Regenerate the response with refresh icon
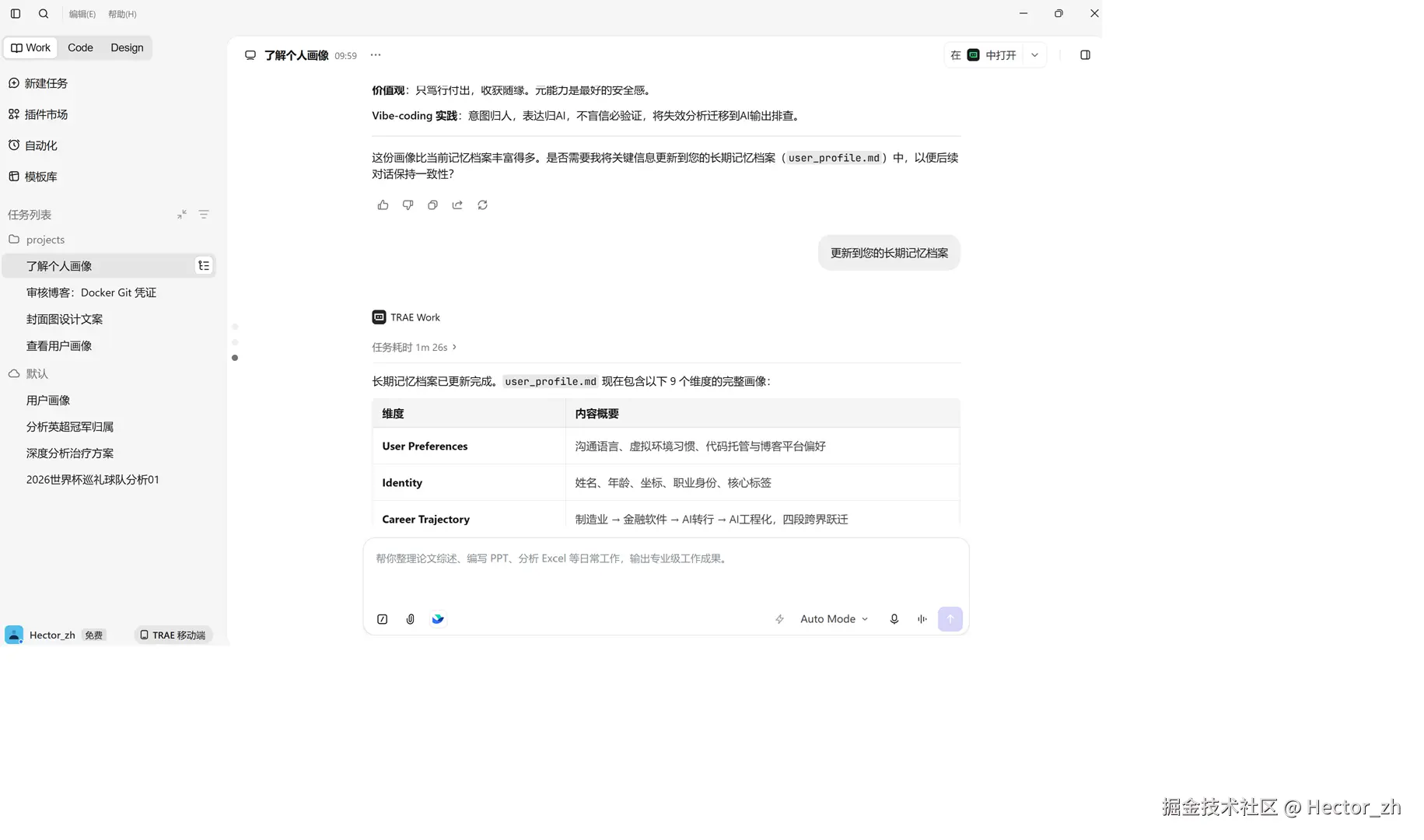The height and width of the screenshot is (840, 1424). pyautogui.click(x=482, y=205)
